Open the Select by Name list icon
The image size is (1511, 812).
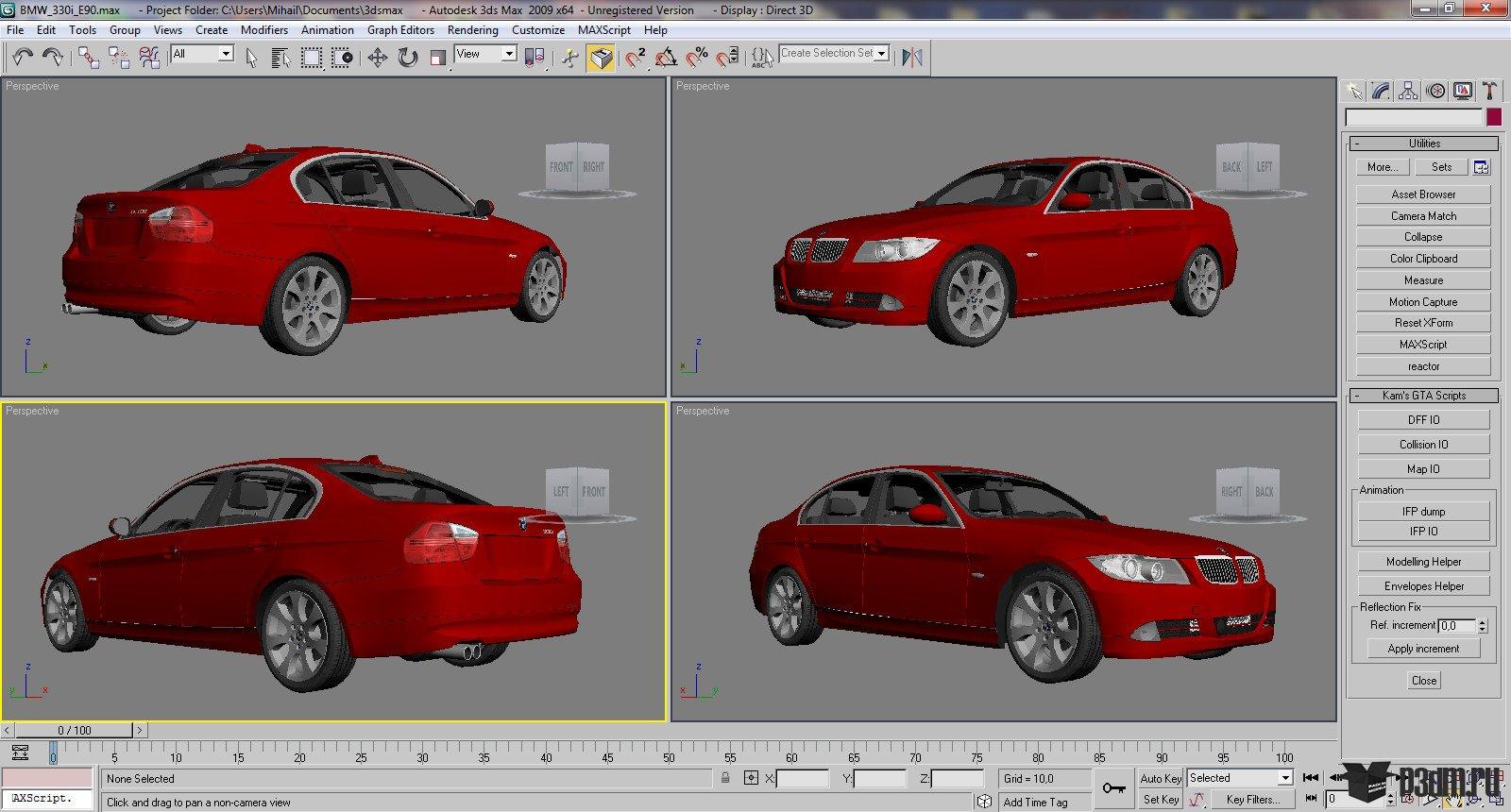click(280, 58)
